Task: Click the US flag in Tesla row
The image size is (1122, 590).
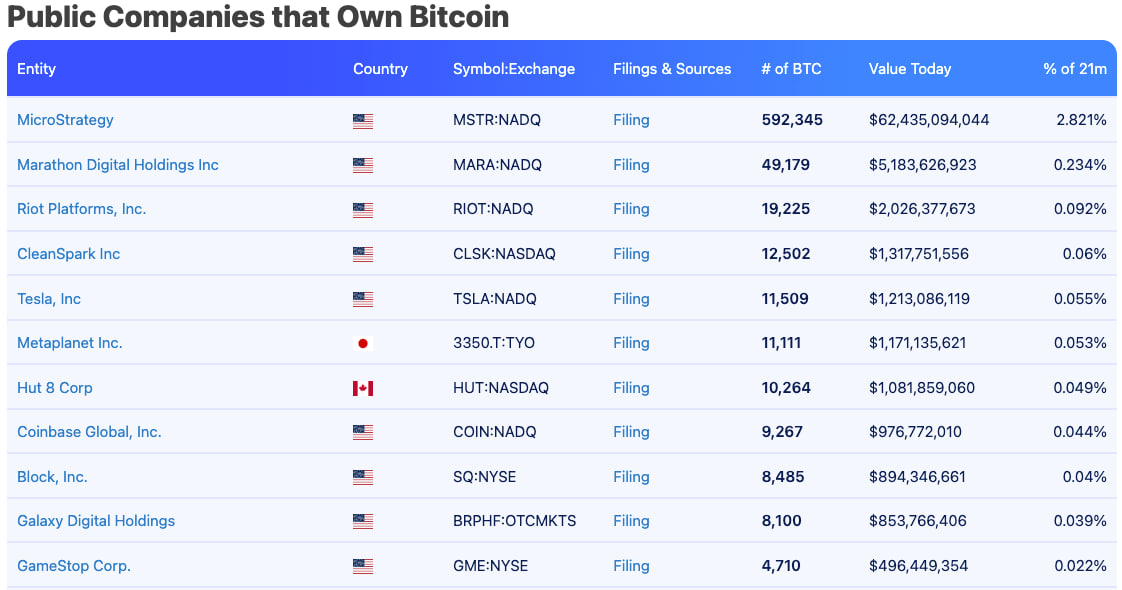Action: pos(363,299)
